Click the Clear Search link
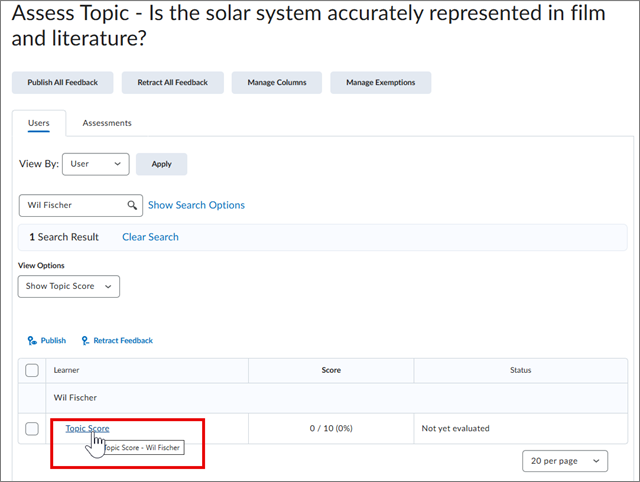The width and height of the screenshot is (640, 482). 150,237
